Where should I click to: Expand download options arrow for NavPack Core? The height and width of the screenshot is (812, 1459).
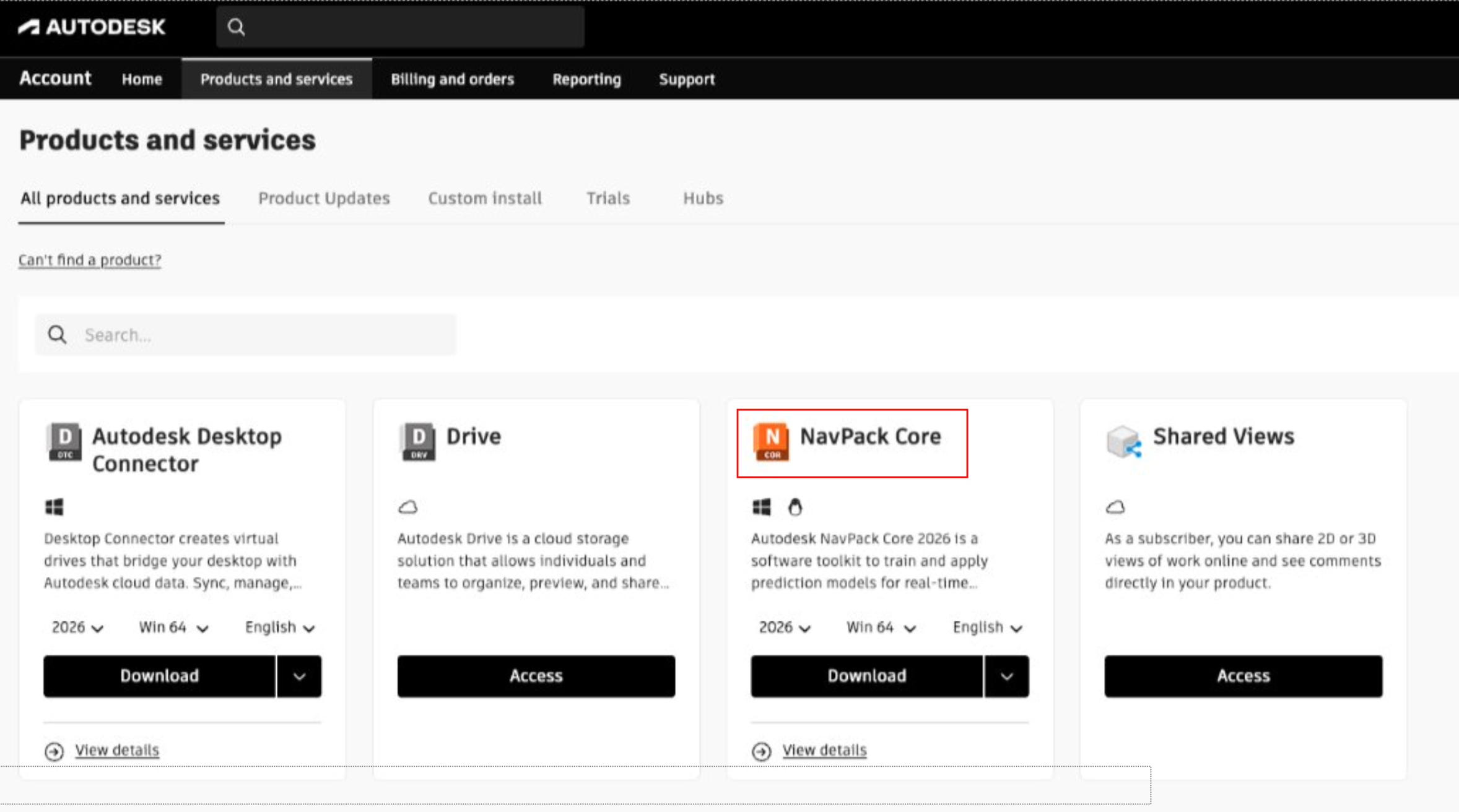tap(1007, 676)
